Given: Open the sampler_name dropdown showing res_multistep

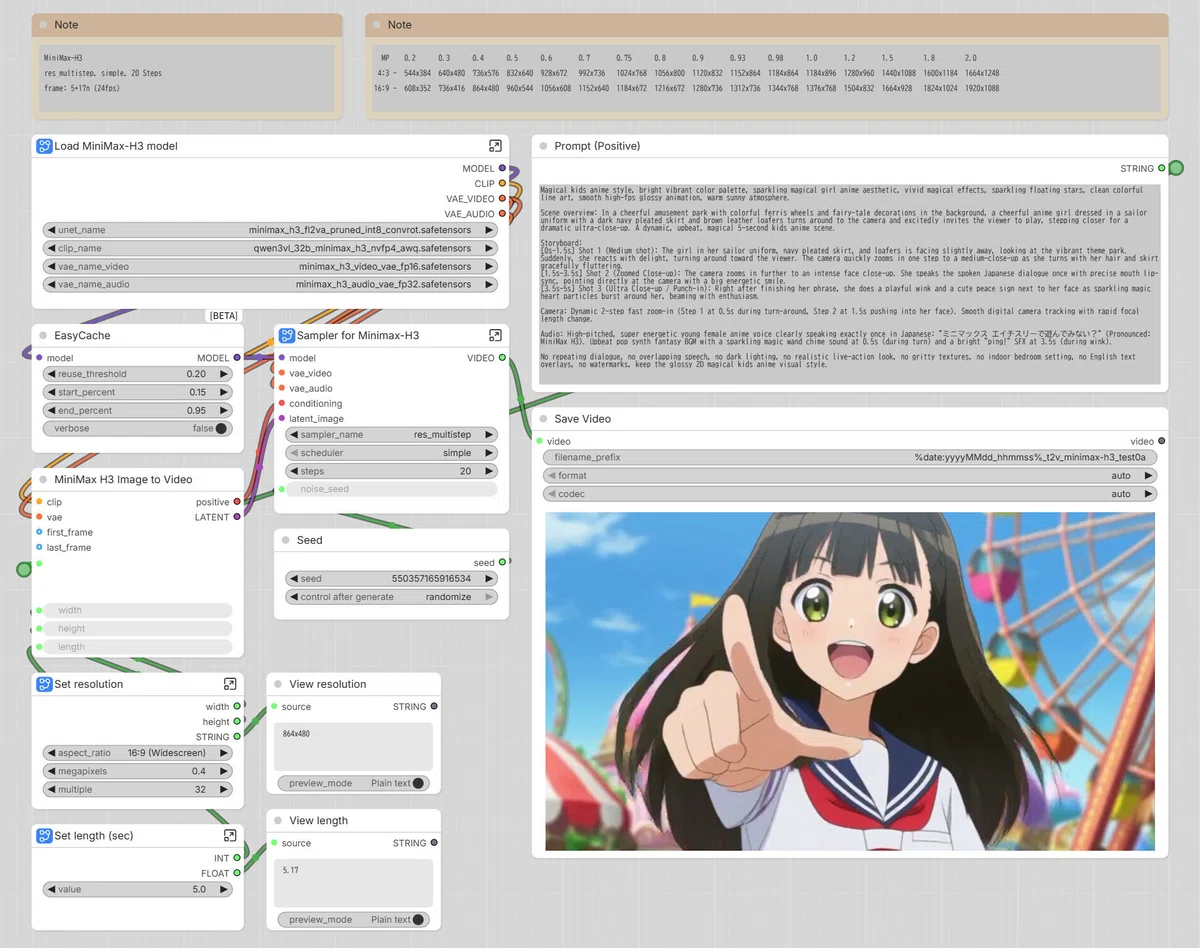Looking at the screenshot, I should [391, 435].
